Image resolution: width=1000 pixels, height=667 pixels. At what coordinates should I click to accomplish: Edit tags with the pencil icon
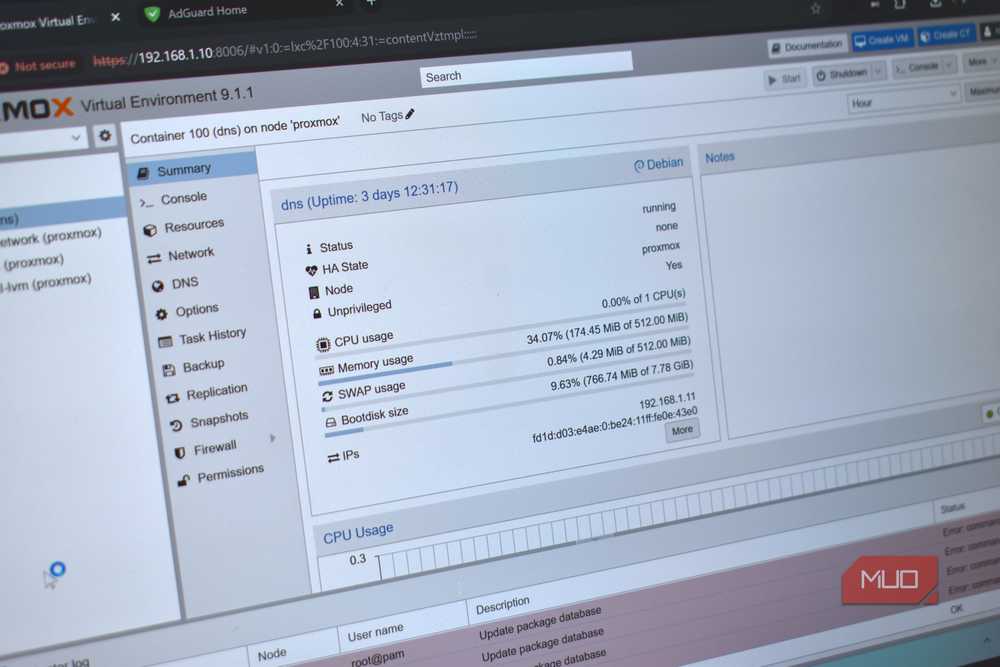coord(409,114)
